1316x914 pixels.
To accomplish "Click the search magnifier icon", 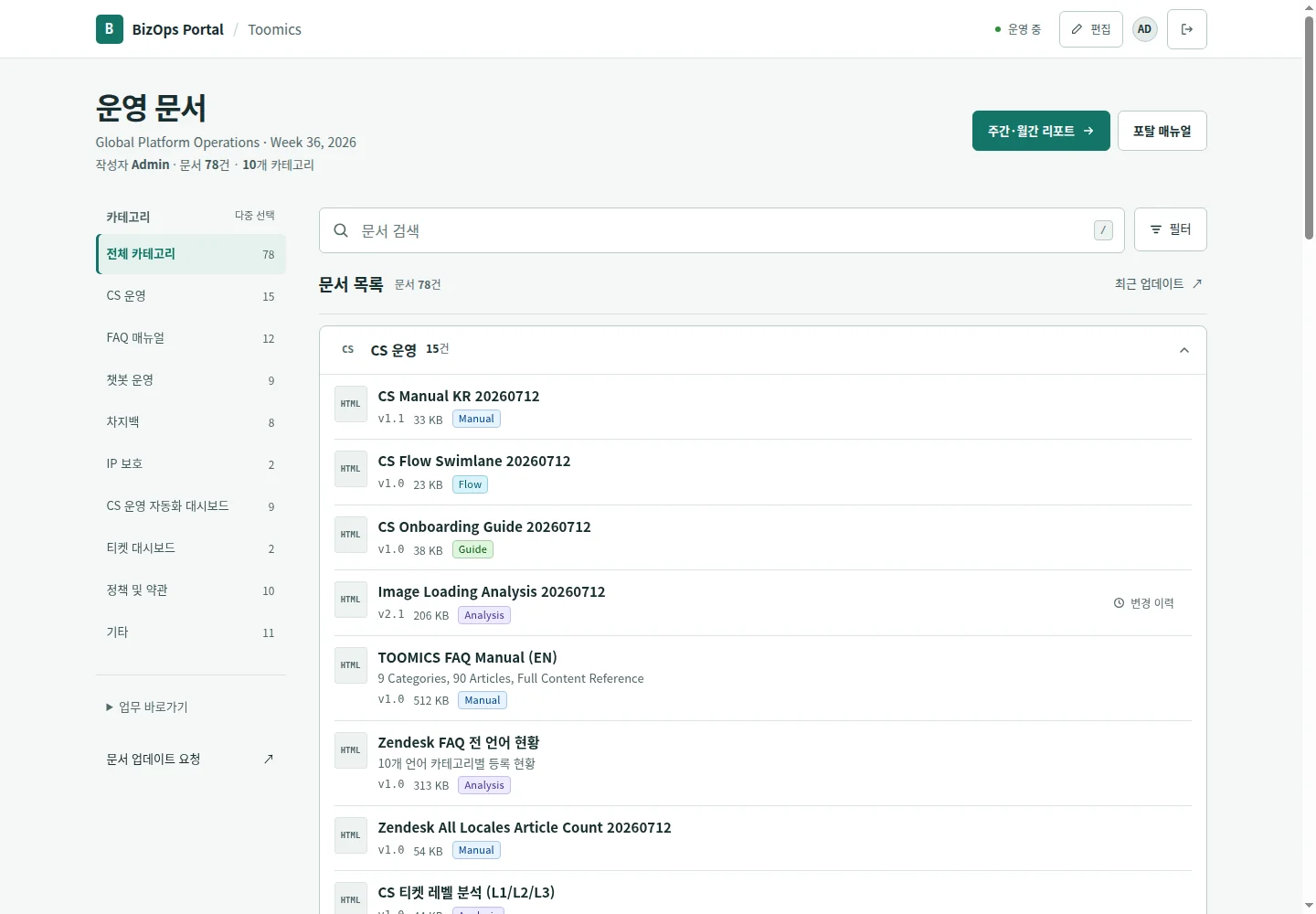I will (x=341, y=230).
